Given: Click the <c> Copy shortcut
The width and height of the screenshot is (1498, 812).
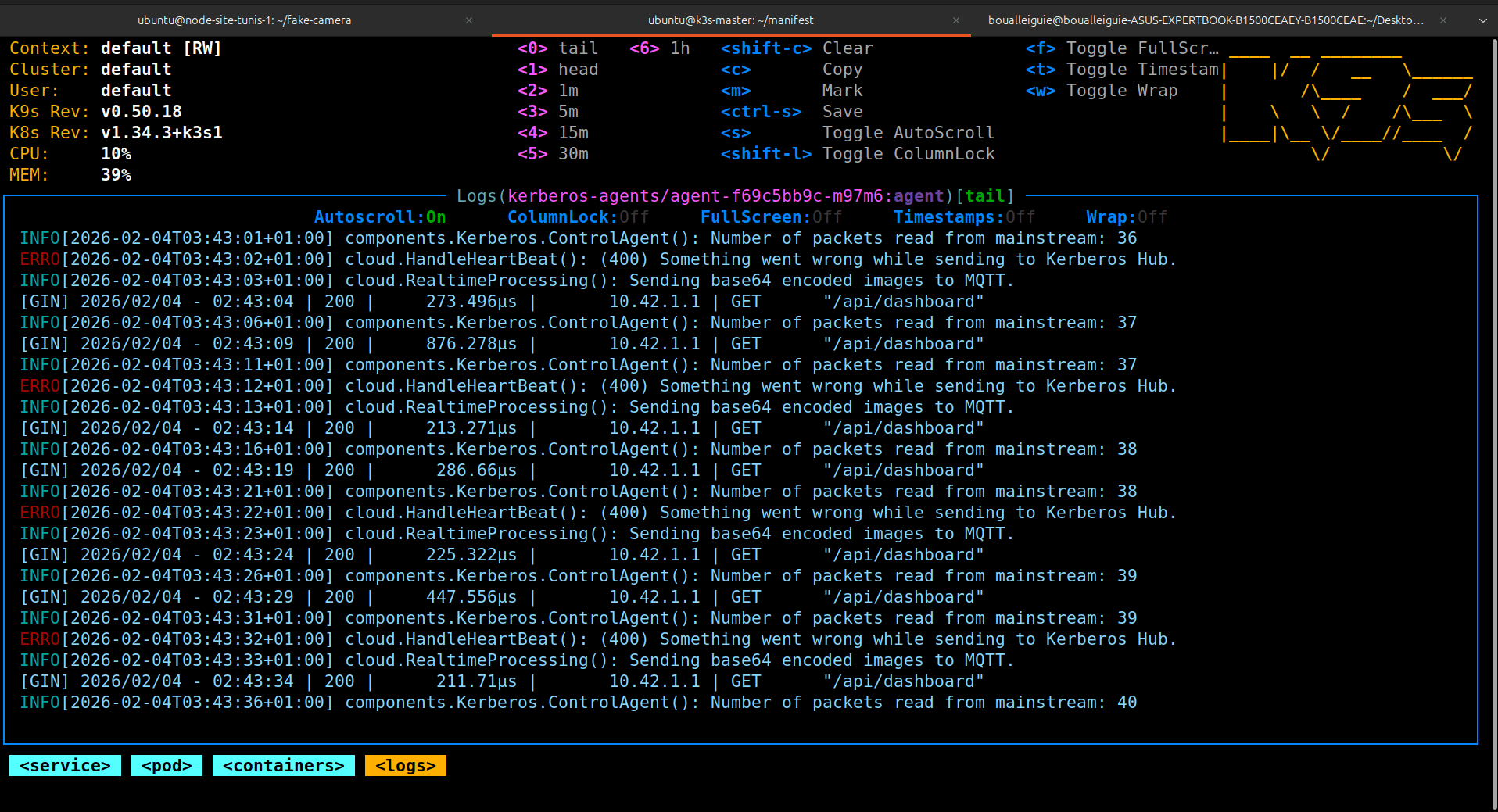Looking at the screenshot, I should pyautogui.click(x=791, y=70).
